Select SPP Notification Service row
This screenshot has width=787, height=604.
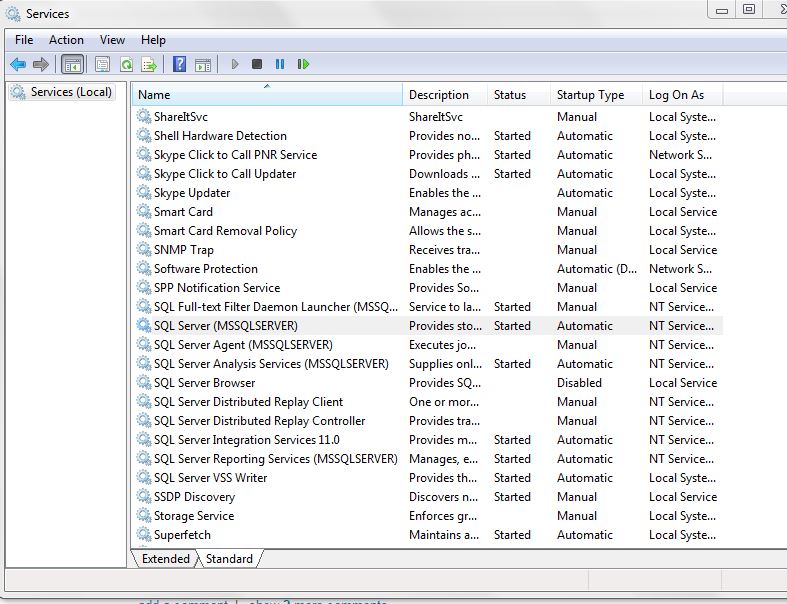[428, 288]
